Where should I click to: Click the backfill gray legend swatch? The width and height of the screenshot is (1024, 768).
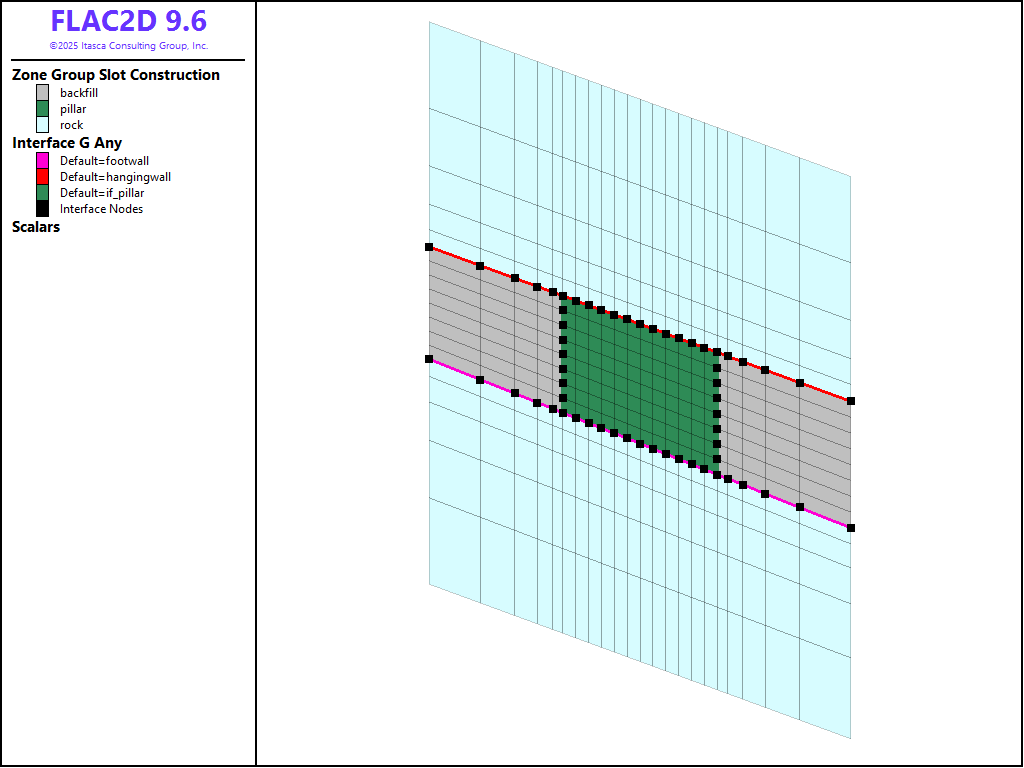click(42, 93)
